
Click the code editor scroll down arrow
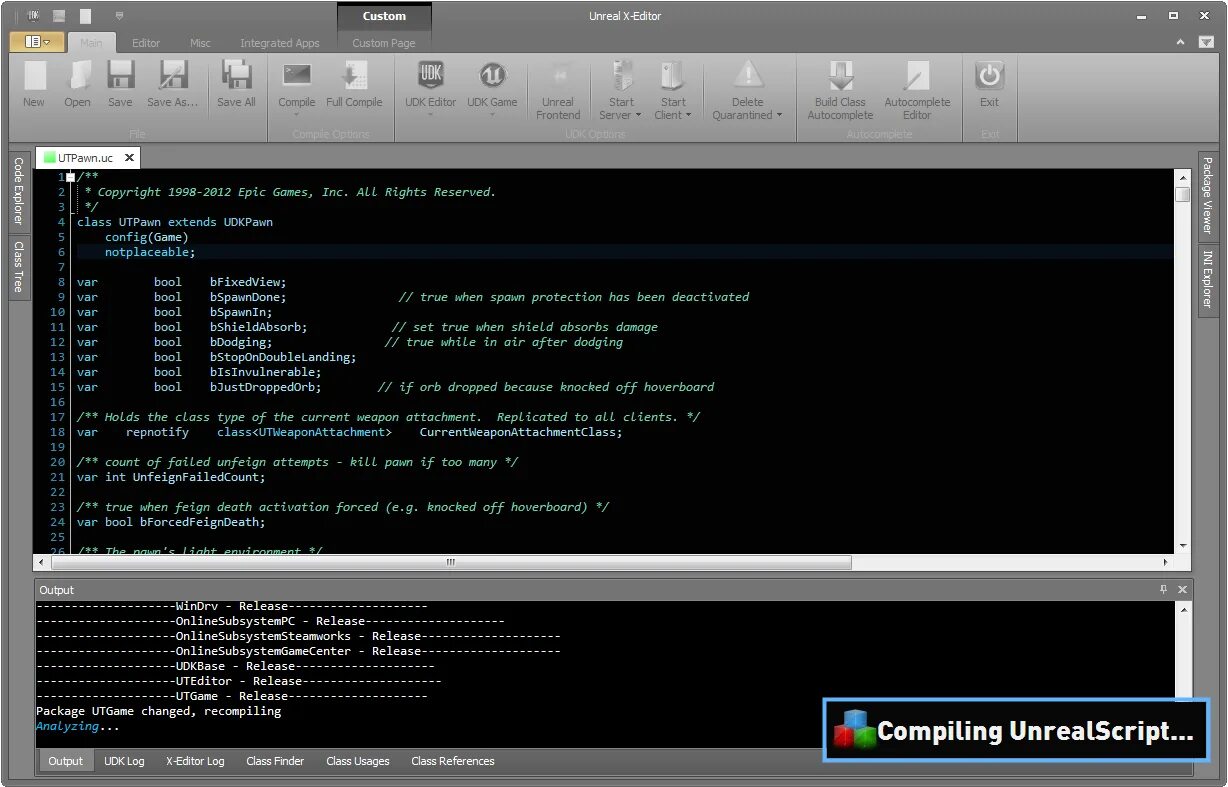pos(1183,546)
